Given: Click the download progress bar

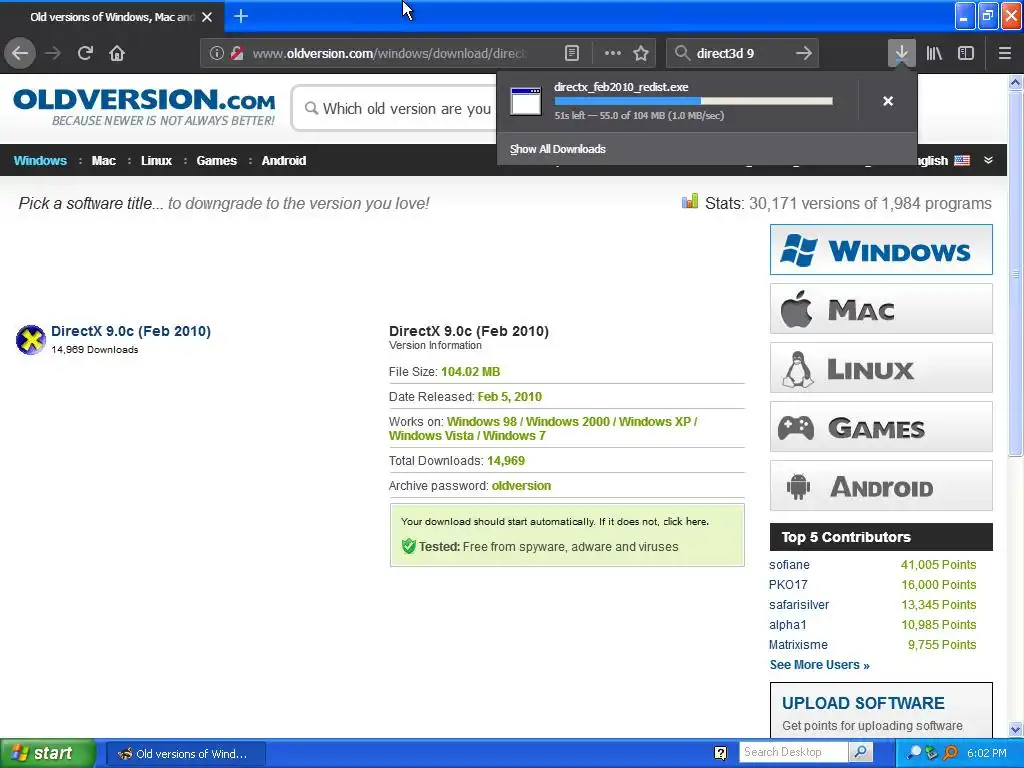Looking at the screenshot, I should pyautogui.click(x=694, y=101).
